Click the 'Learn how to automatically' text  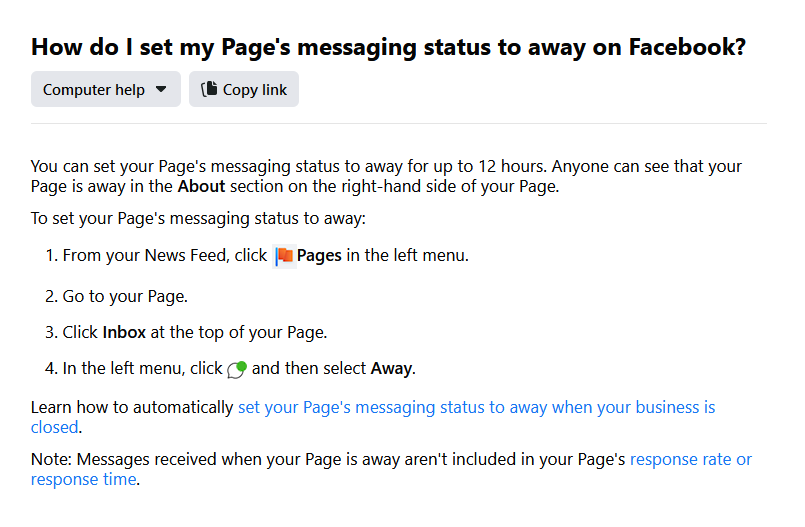tap(133, 407)
